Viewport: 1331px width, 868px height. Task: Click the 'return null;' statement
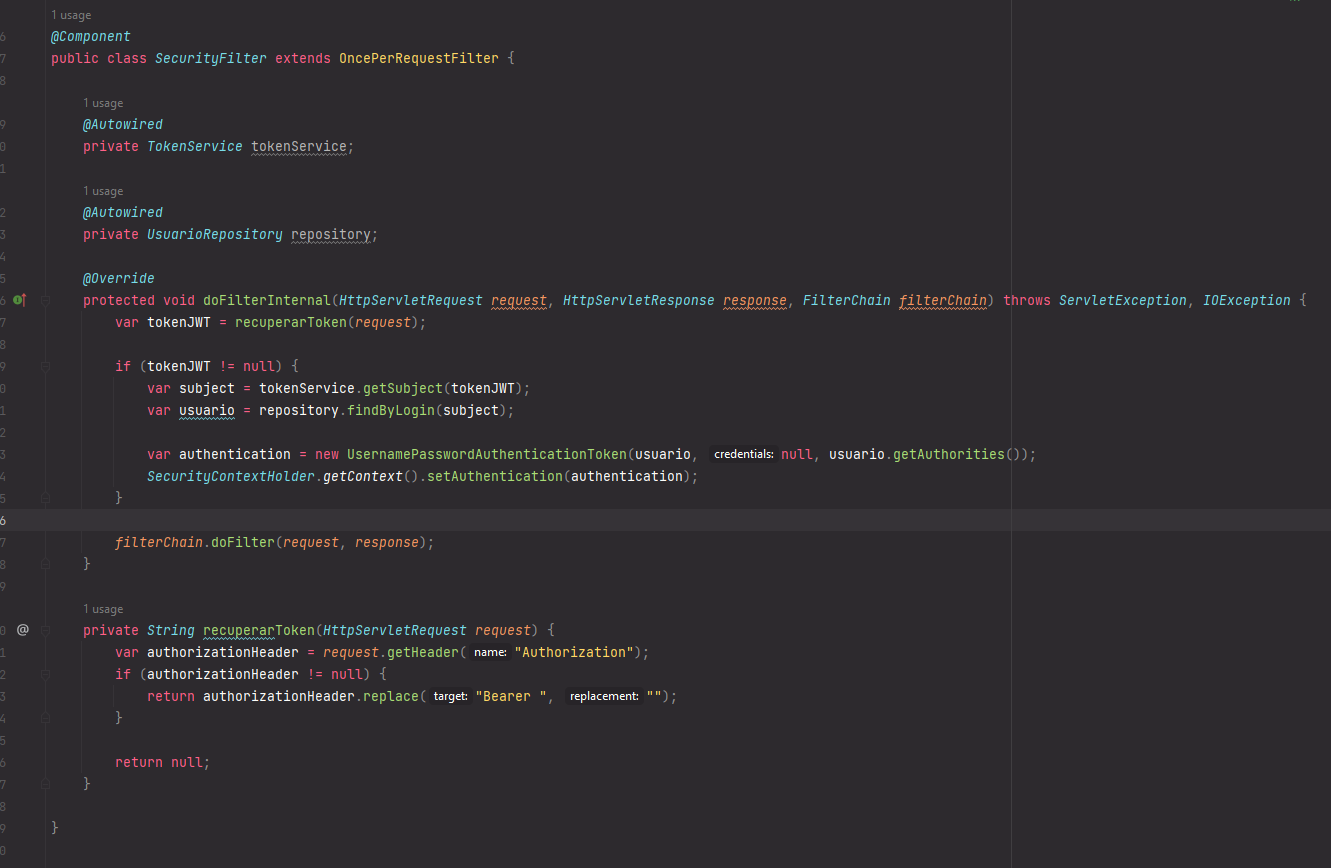163,762
